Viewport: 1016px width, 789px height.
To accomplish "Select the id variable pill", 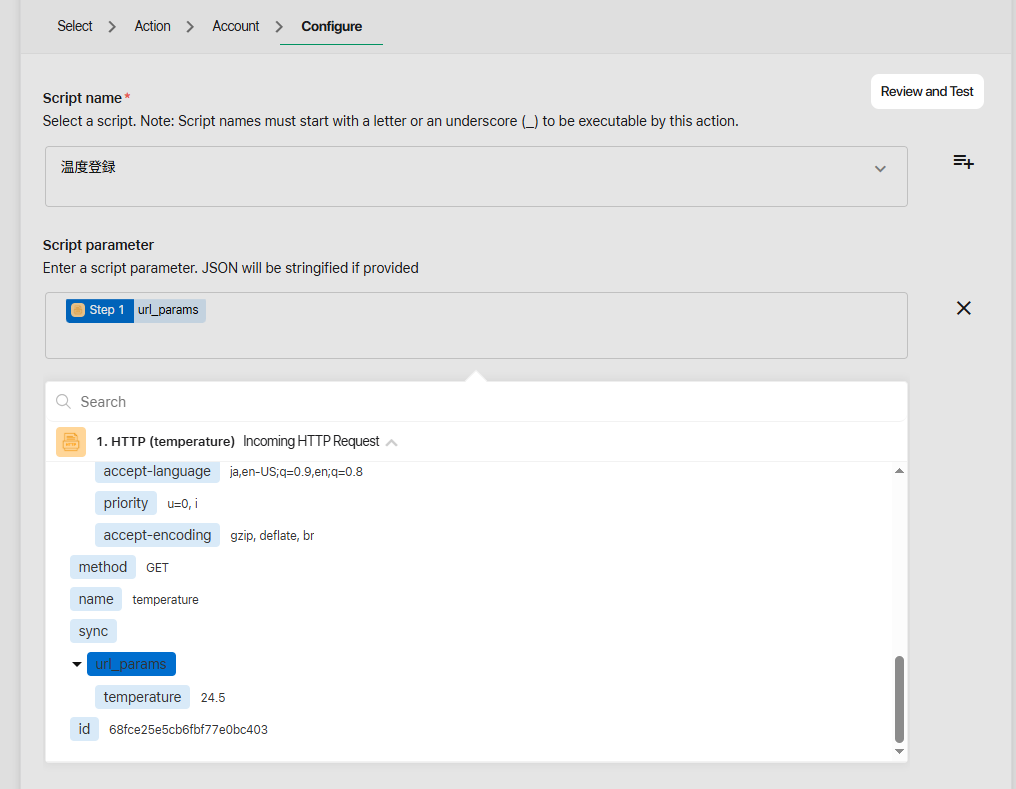I will [84, 729].
